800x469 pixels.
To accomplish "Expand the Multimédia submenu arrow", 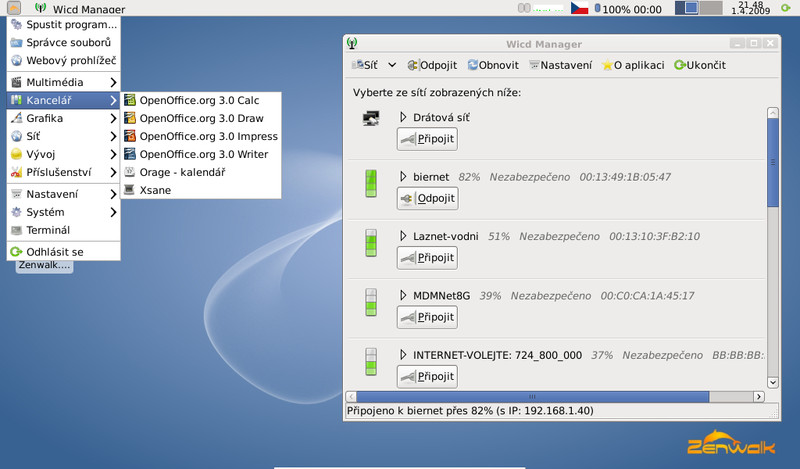I will [113, 82].
